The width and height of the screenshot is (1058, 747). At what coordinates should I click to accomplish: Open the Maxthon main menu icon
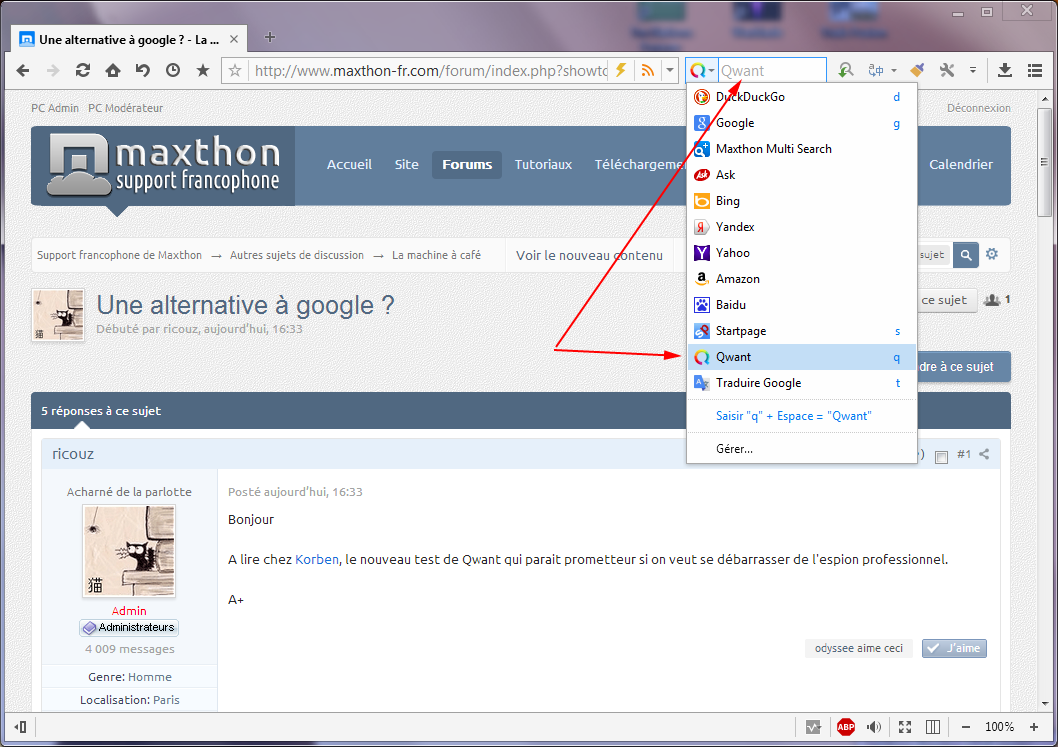tap(1035, 70)
